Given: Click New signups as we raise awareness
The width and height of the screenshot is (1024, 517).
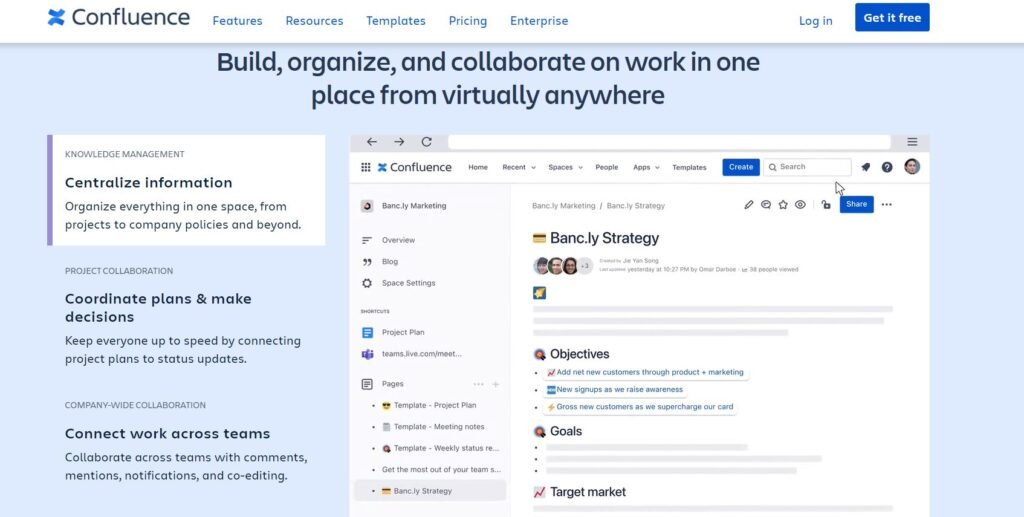Looking at the screenshot, I should coord(615,390).
